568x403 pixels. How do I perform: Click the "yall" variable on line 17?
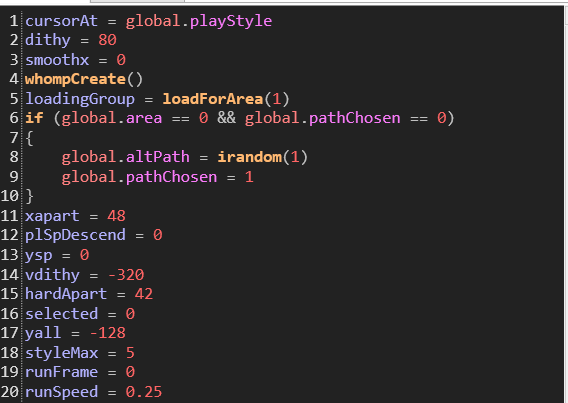43,333
